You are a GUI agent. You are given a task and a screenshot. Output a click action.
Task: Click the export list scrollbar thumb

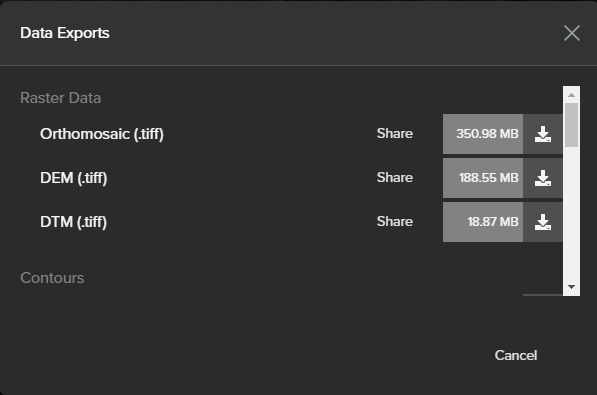[x=571, y=125]
